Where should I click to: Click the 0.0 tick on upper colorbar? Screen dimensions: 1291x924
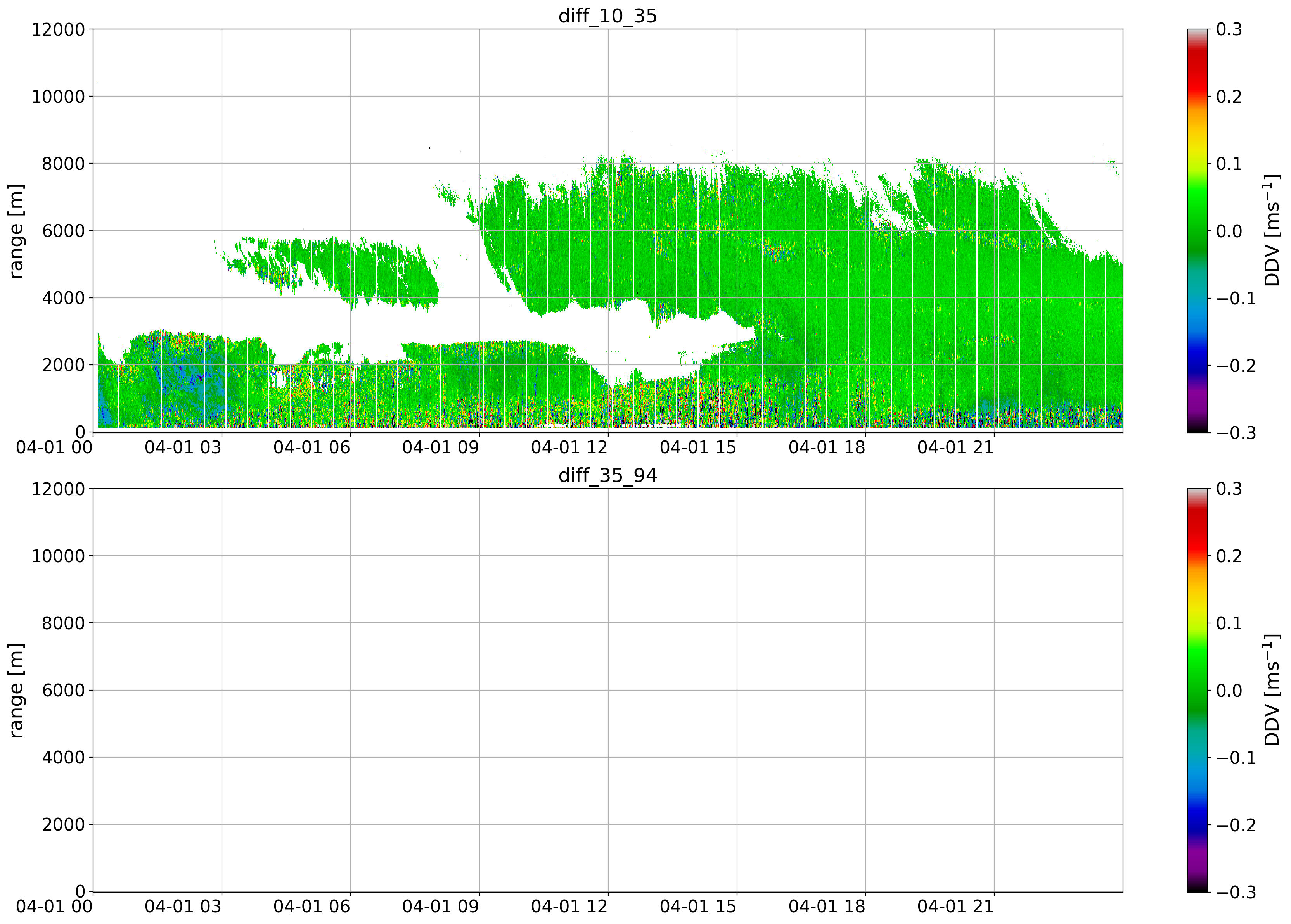[x=1229, y=231]
